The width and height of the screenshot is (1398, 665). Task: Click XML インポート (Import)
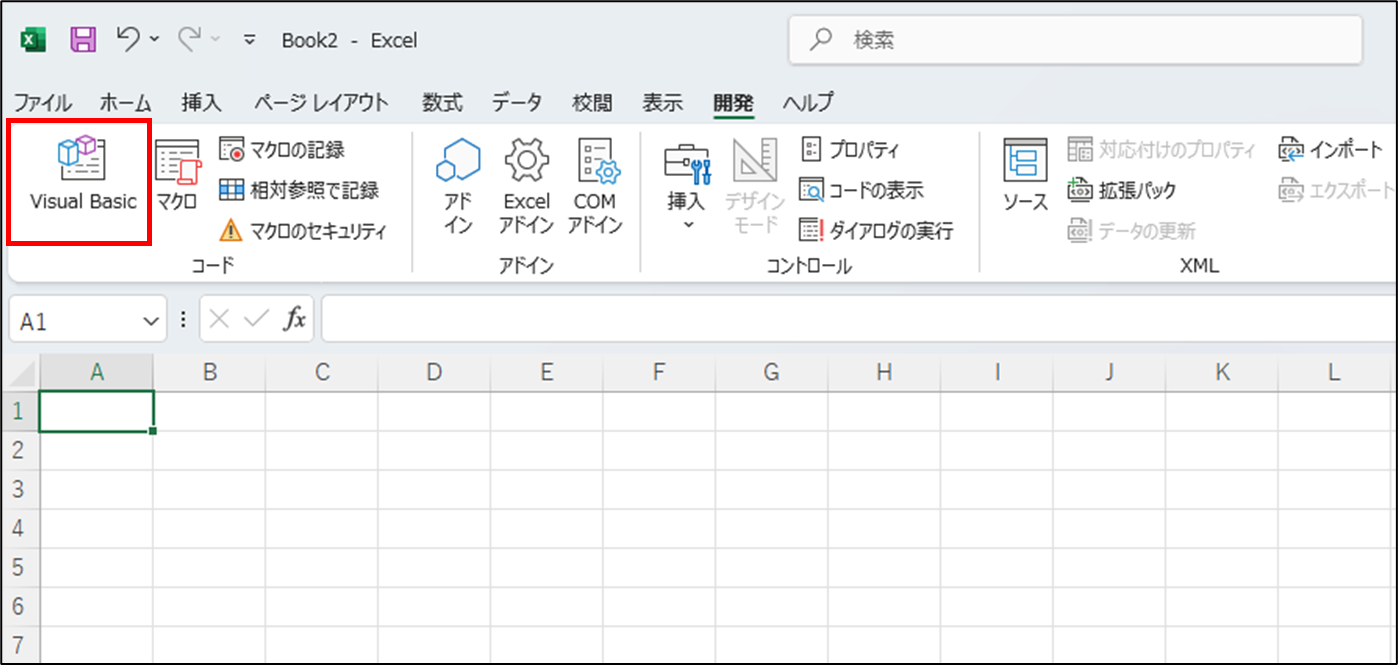click(x=1331, y=150)
